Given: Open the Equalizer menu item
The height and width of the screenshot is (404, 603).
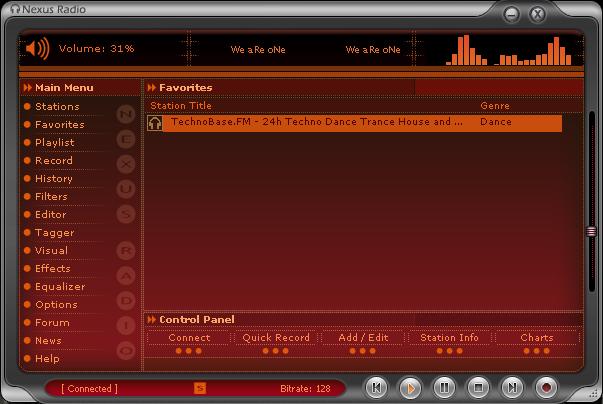Looking at the screenshot, I should pos(60,286).
